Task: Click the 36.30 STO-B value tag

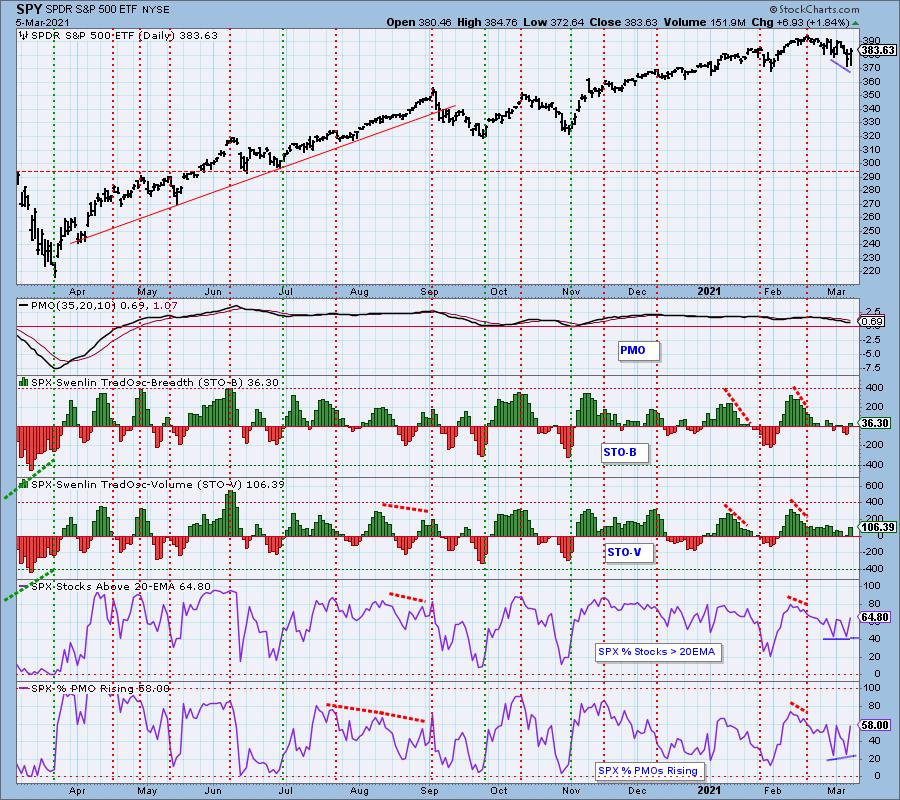Action: 875,423
